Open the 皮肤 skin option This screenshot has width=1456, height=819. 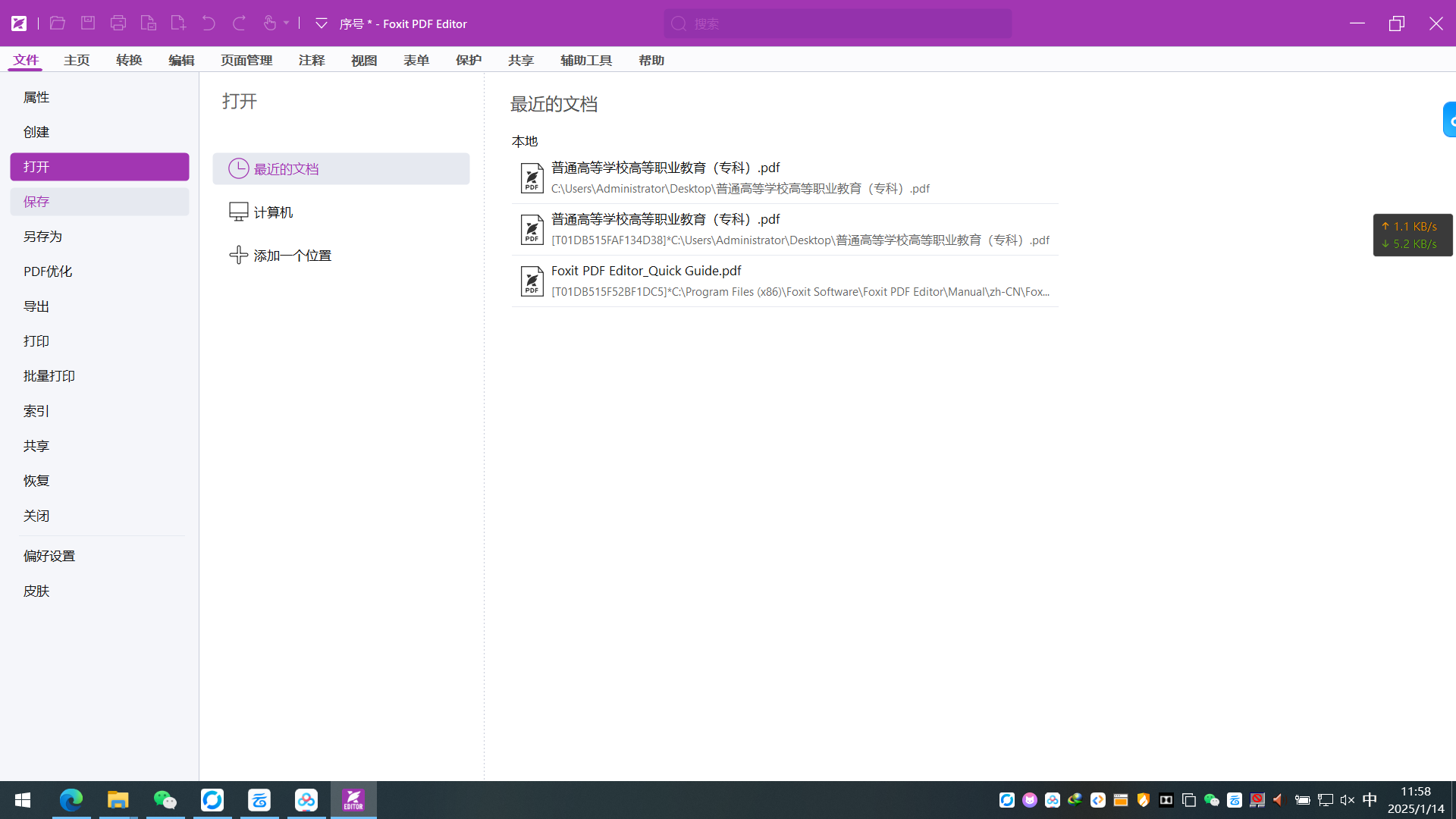pyautogui.click(x=99, y=591)
